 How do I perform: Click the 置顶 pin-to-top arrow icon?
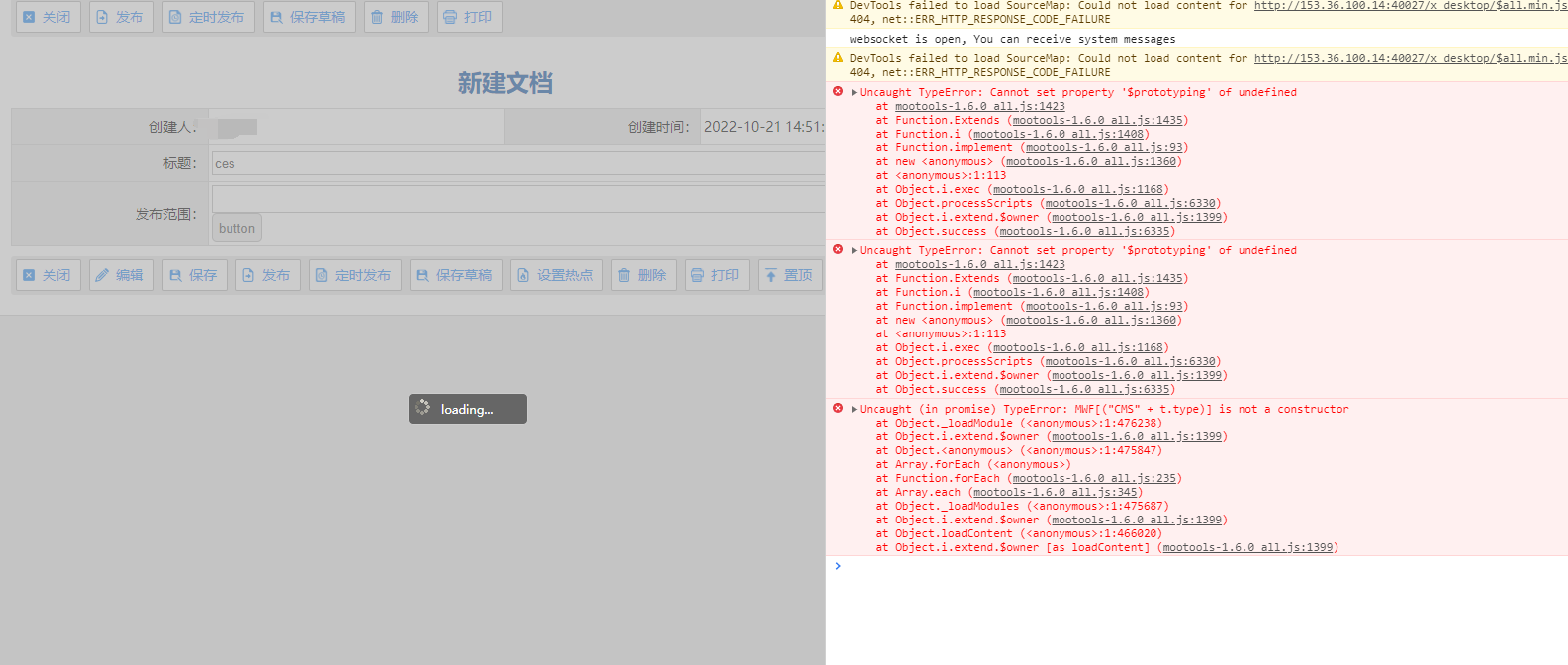tap(771, 275)
